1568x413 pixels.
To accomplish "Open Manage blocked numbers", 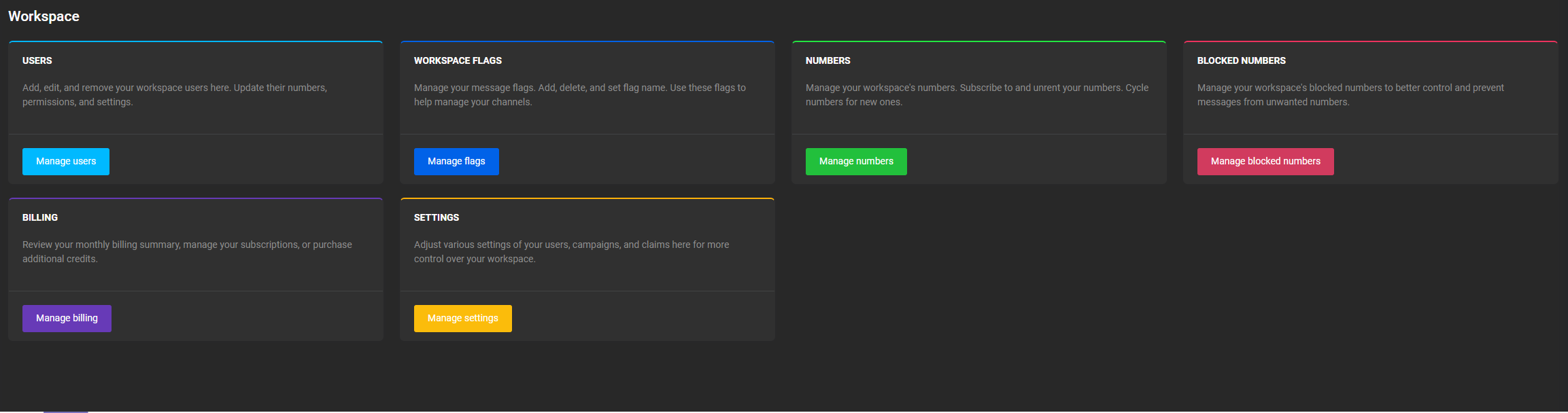I will [1265, 162].
